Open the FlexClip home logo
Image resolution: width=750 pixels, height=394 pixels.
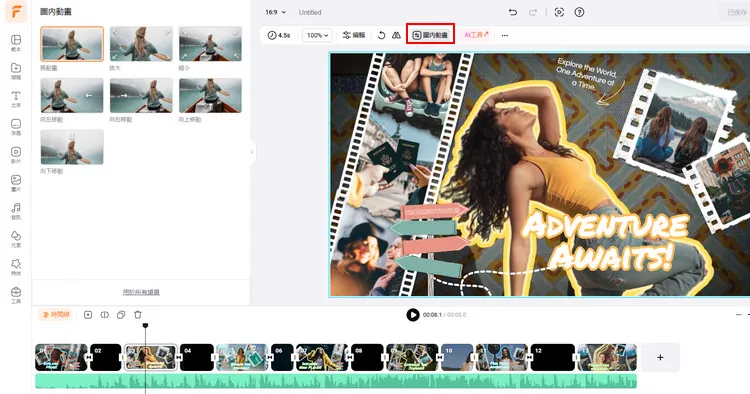point(16,12)
